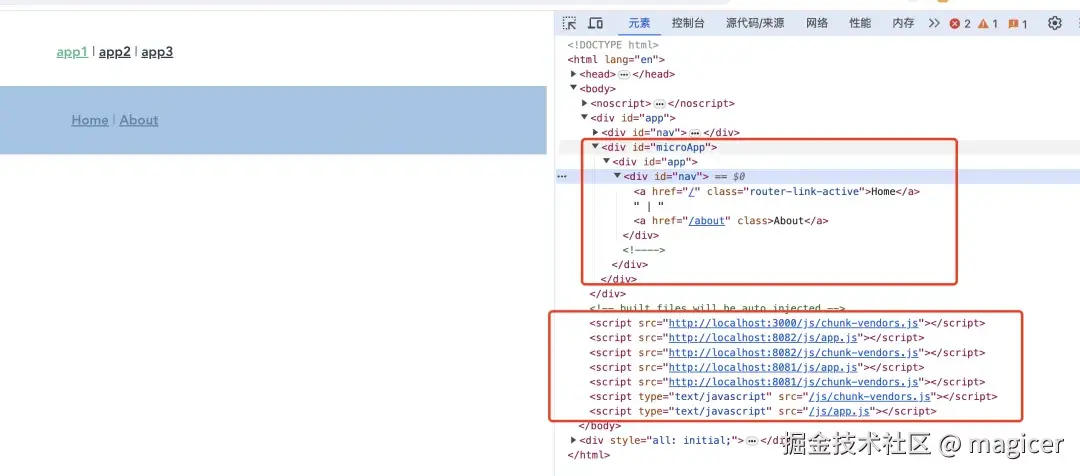Collapse the div id="microApp" node

point(595,147)
